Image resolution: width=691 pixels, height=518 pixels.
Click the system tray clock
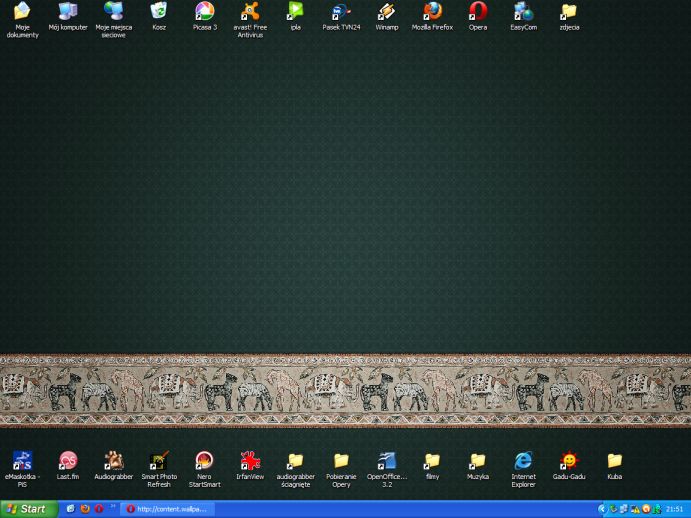pyautogui.click(x=675, y=509)
